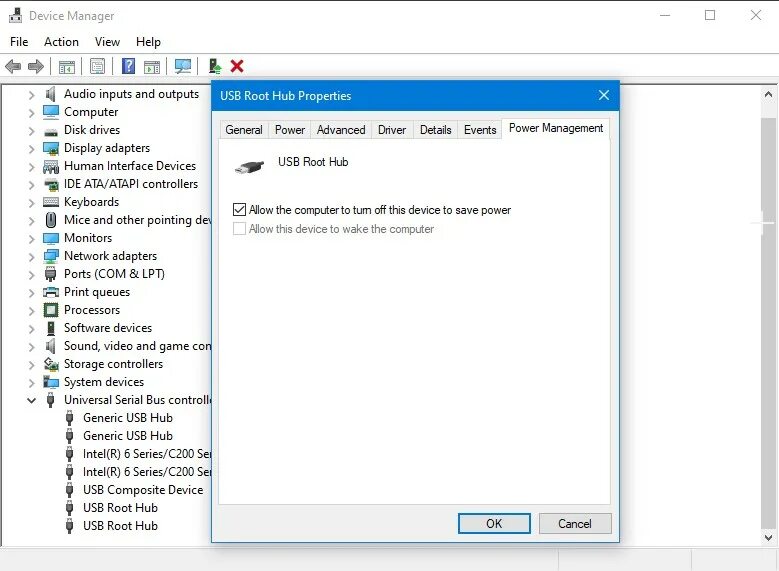Click the Monitors category icon
The image size is (779, 571).
point(51,238)
